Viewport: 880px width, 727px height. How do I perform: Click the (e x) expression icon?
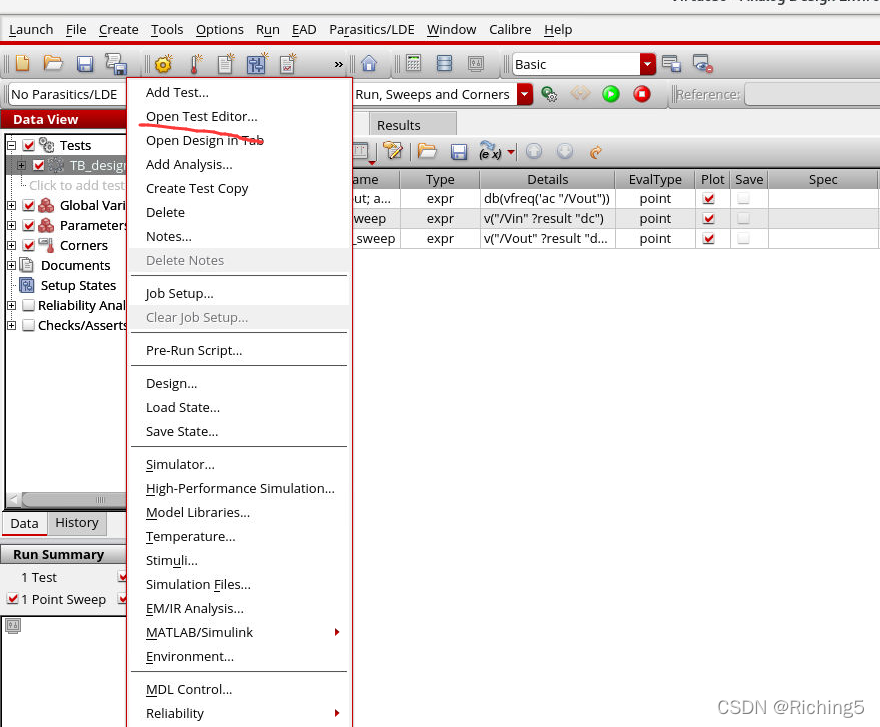(x=490, y=151)
